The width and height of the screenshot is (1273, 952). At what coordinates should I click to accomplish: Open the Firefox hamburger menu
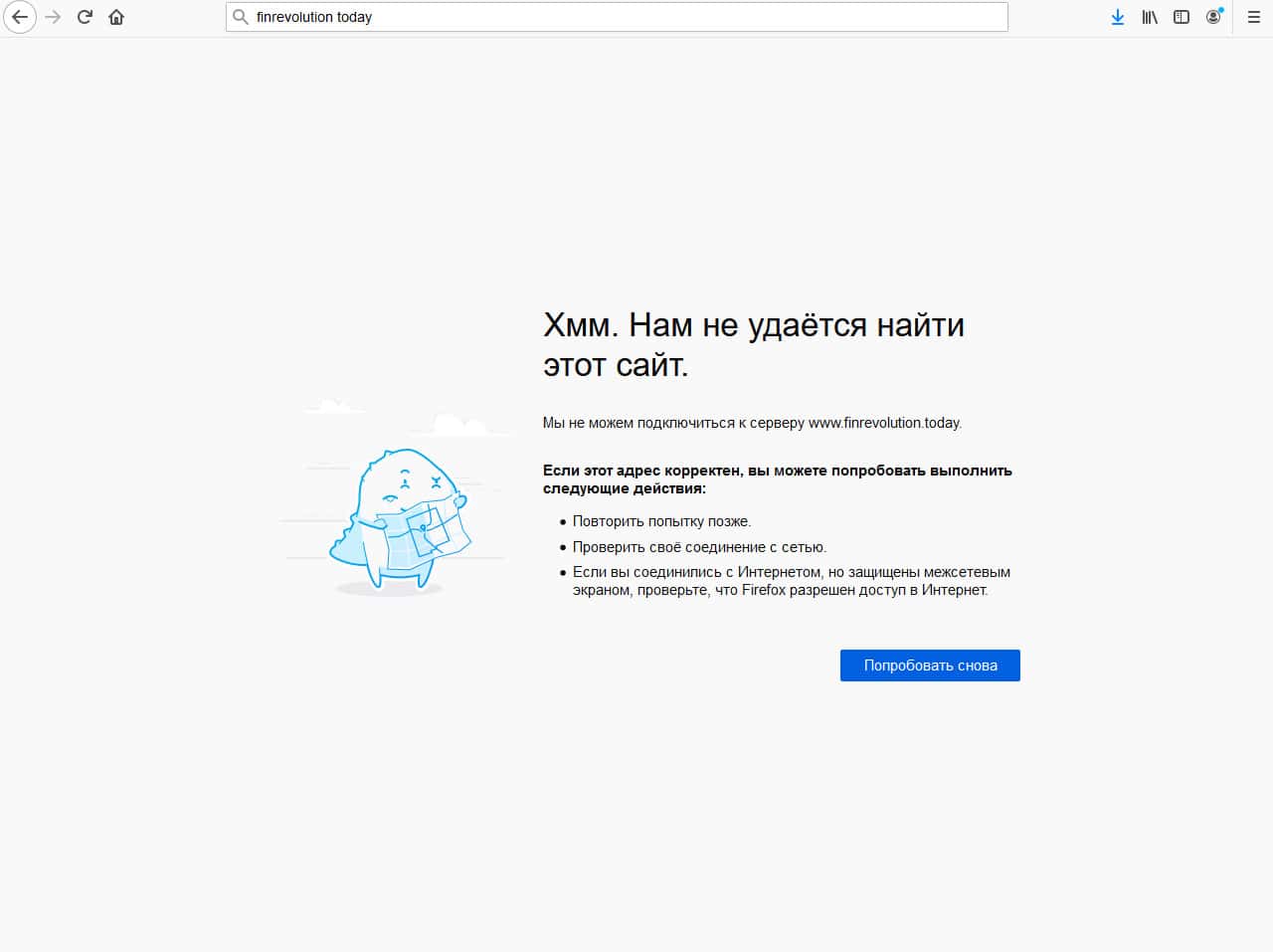pyautogui.click(x=1254, y=17)
